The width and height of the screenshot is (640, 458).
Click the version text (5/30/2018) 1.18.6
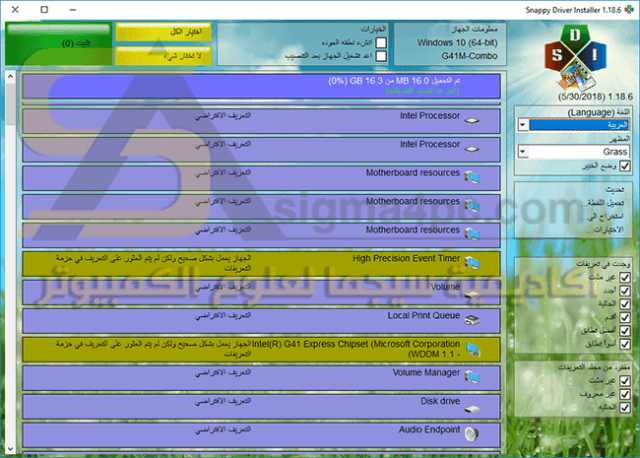(596, 97)
